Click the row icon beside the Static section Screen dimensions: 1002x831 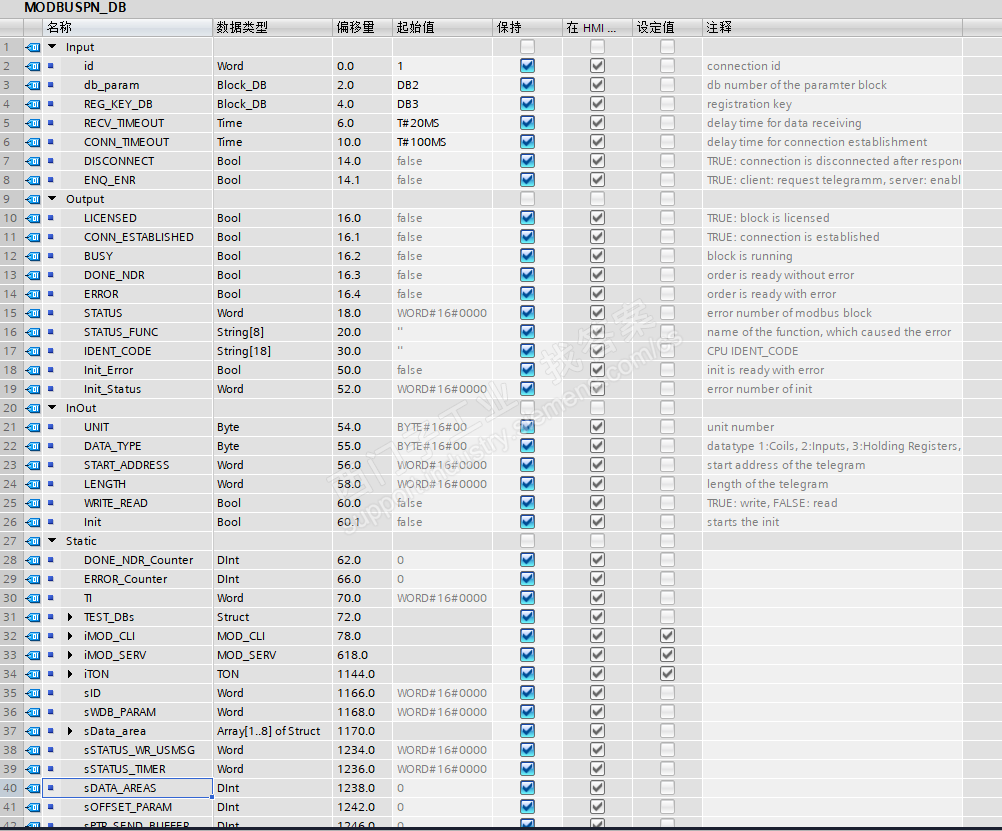pyautogui.click(x=33, y=541)
